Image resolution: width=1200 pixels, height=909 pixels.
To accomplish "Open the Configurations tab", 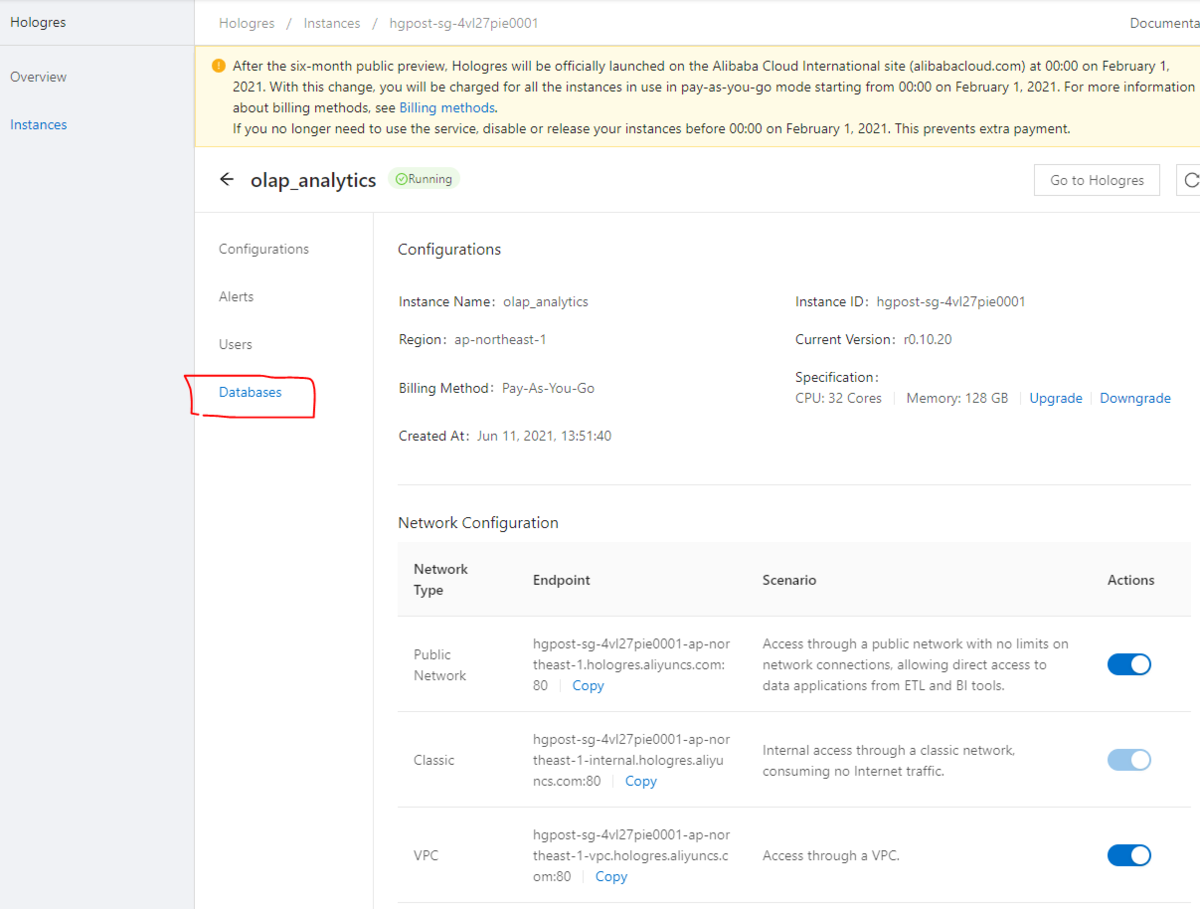I will [264, 249].
